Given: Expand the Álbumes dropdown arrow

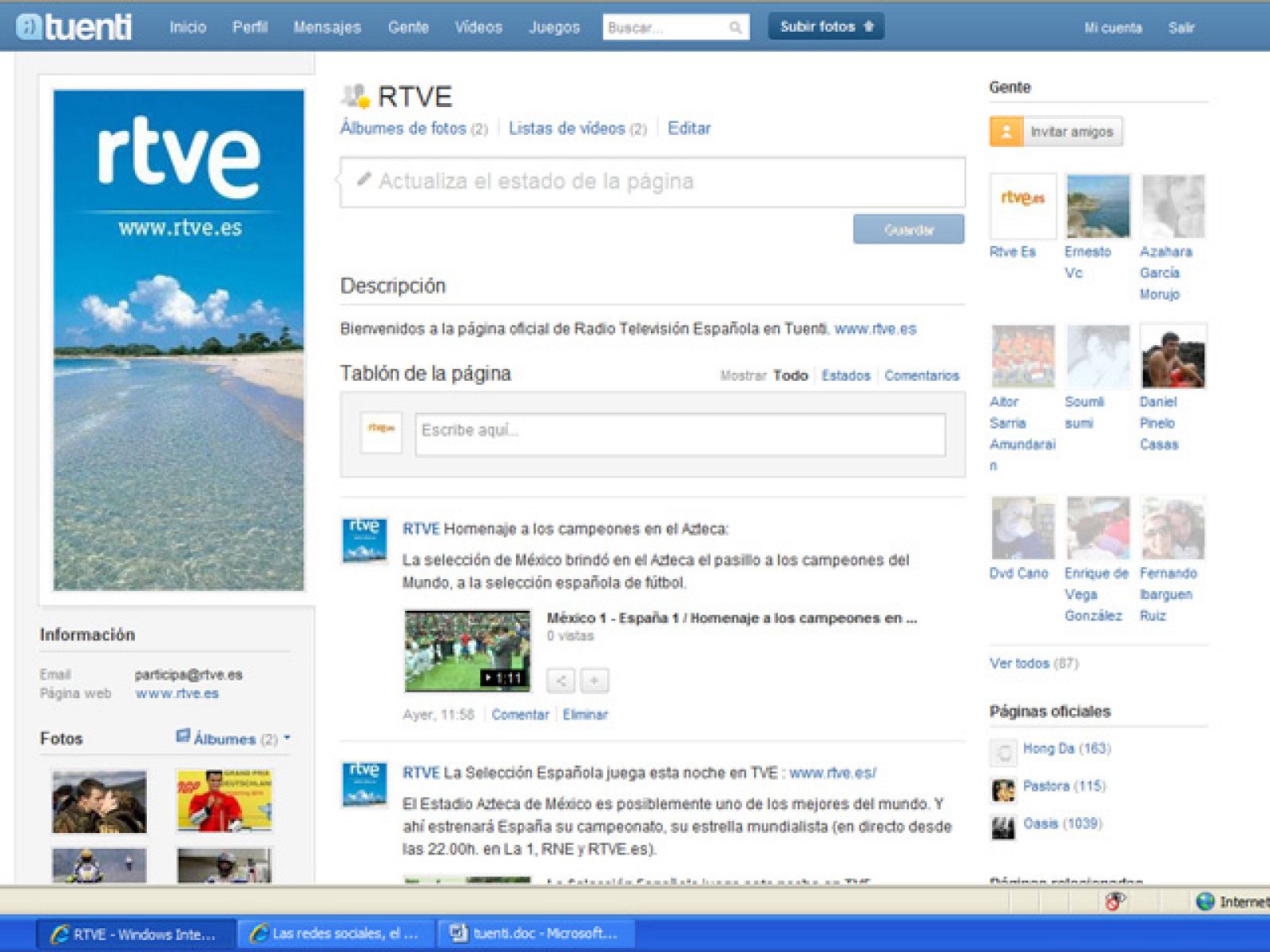Looking at the screenshot, I should pyautogui.click(x=287, y=738).
